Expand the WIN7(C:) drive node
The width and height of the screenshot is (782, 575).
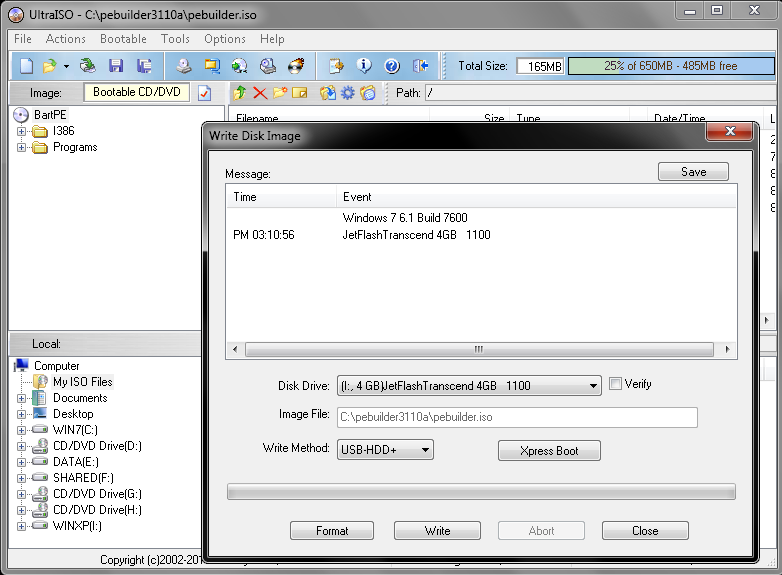pyautogui.click(x=21, y=430)
